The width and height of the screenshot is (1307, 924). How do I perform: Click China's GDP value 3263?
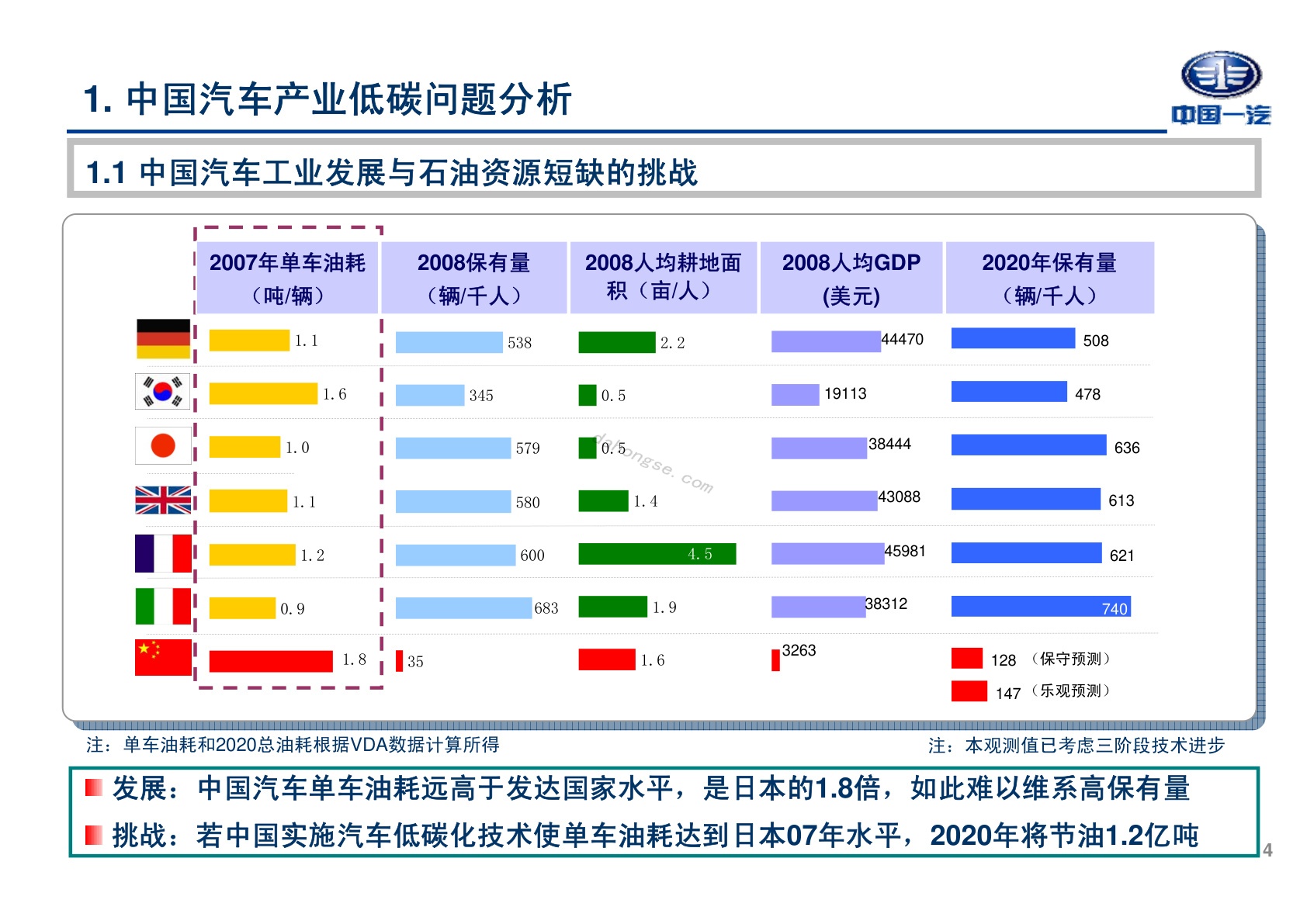tap(799, 650)
